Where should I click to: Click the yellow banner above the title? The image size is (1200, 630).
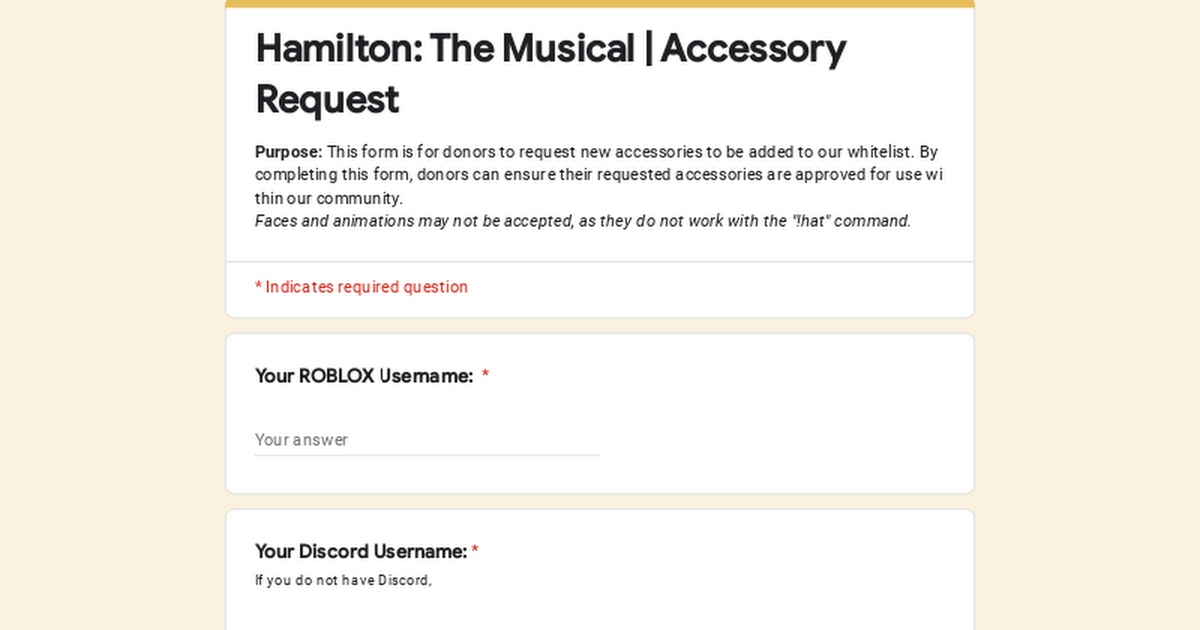(600, 3)
